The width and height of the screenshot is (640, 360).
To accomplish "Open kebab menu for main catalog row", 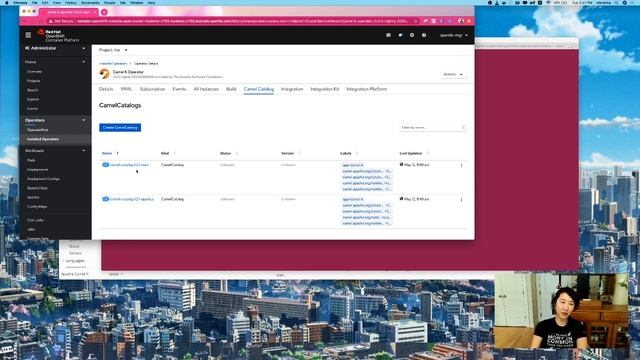I will click(x=462, y=165).
